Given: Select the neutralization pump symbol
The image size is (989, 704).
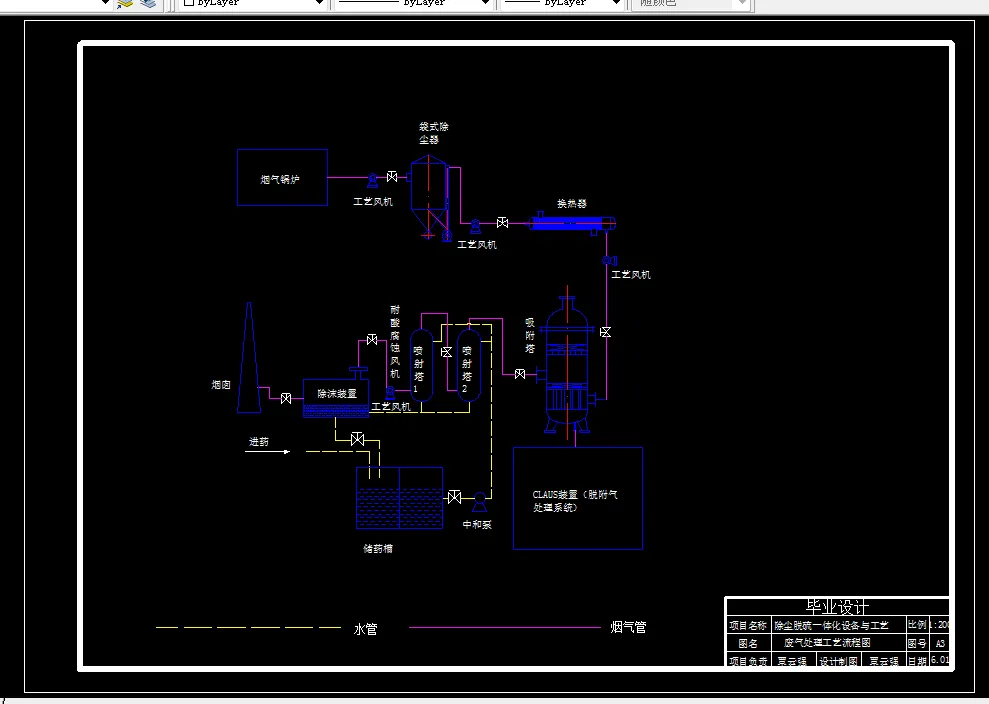Looking at the screenshot, I should pos(480,502).
